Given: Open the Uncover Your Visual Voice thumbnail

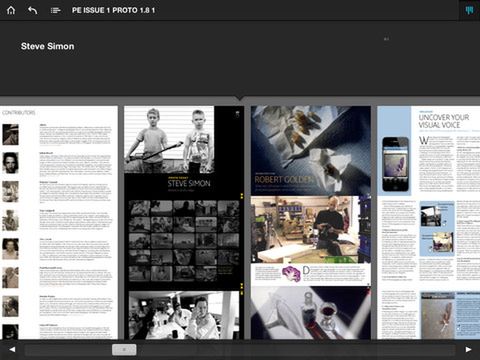Looking at the screenshot, I should tap(429, 223).
